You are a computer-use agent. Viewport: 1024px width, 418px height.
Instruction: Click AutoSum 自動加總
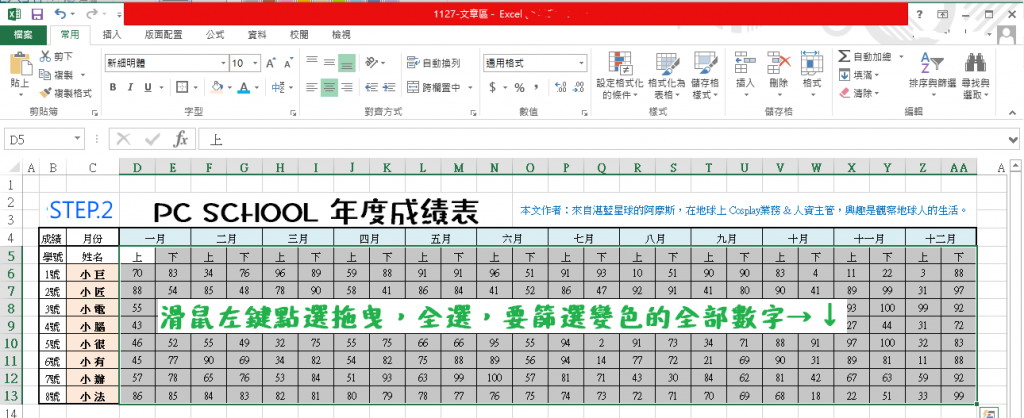(x=865, y=57)
